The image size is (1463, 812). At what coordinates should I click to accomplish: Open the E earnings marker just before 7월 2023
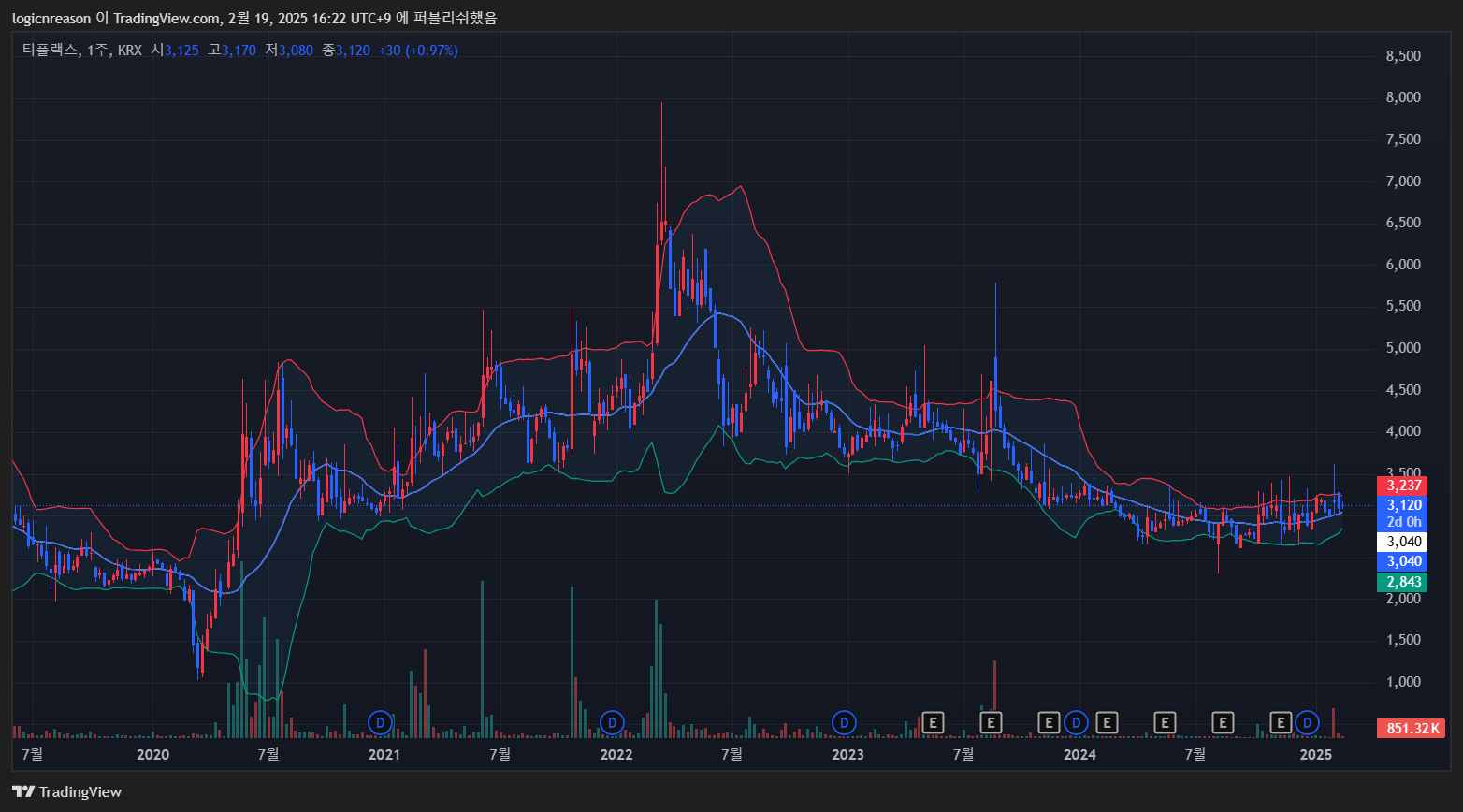pos(933,722)
